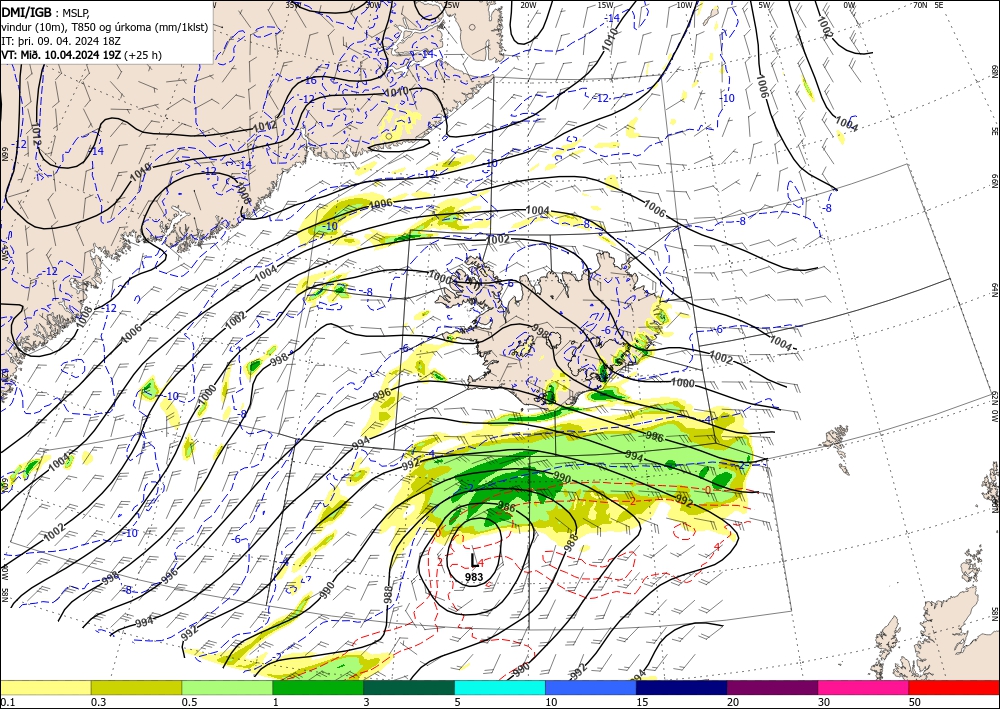Click the "1" legend scale value

pos(276,702)
